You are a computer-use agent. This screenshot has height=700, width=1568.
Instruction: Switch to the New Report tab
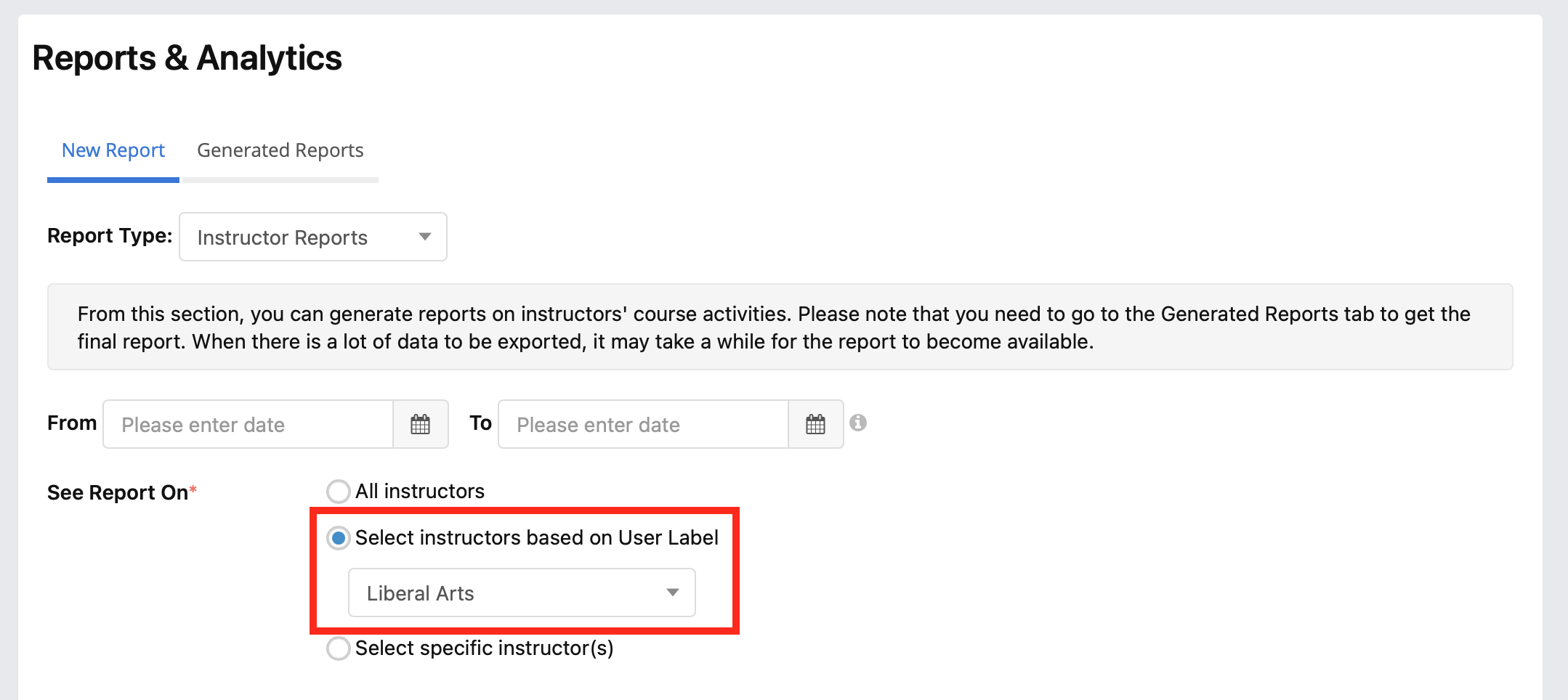(x=113, y=150)
